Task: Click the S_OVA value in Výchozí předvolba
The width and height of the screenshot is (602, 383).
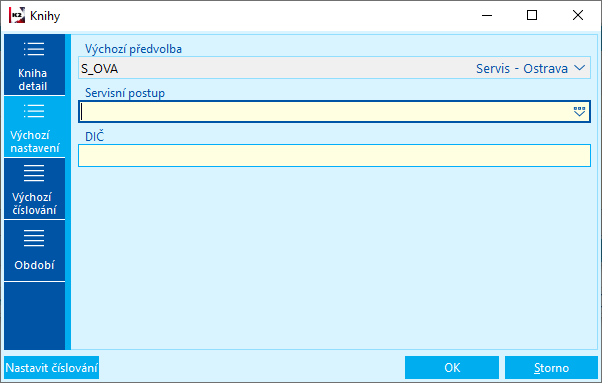Action: [x=99, y=69]
